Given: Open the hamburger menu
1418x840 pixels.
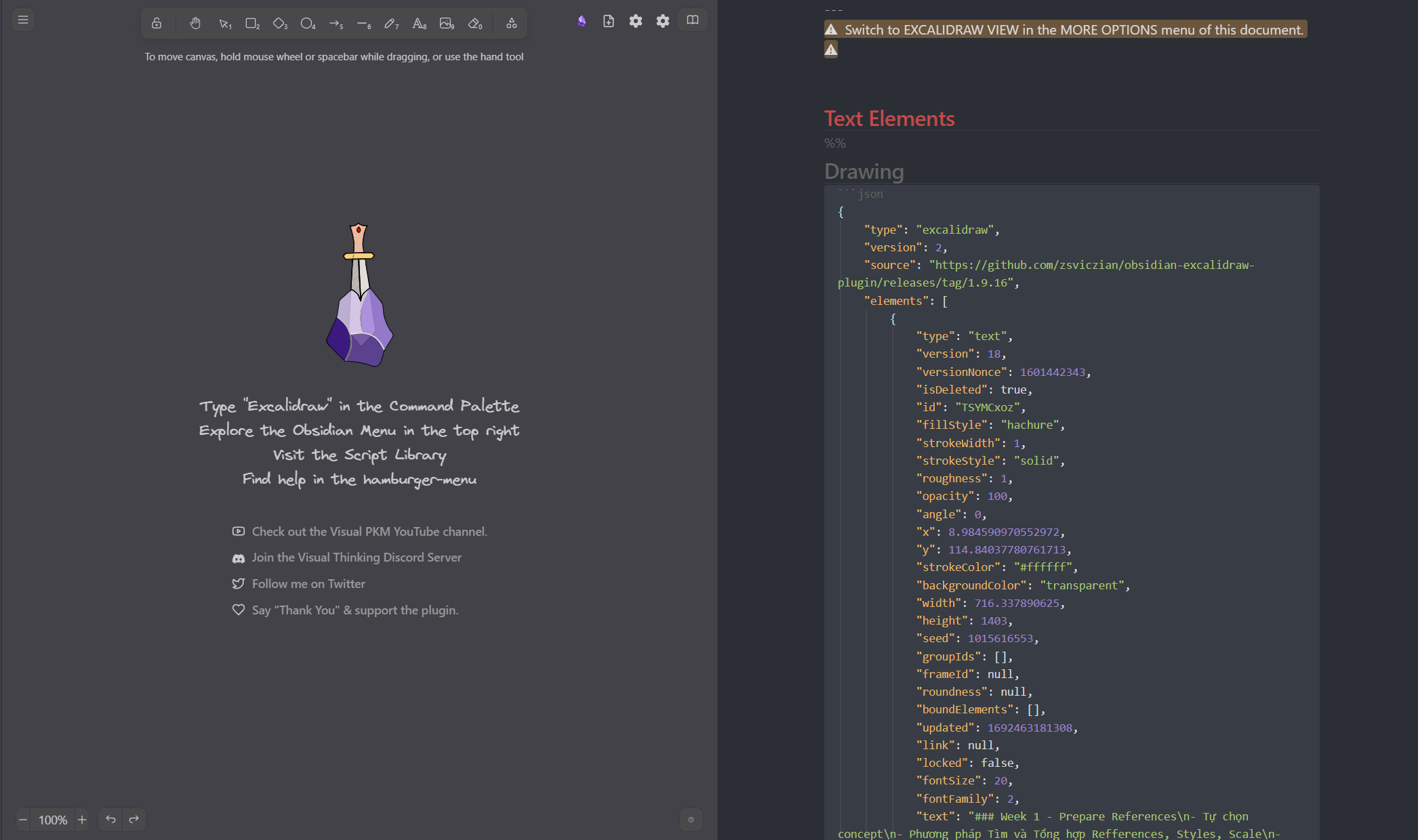Looking at the screenshot, I should pos(22,19).
